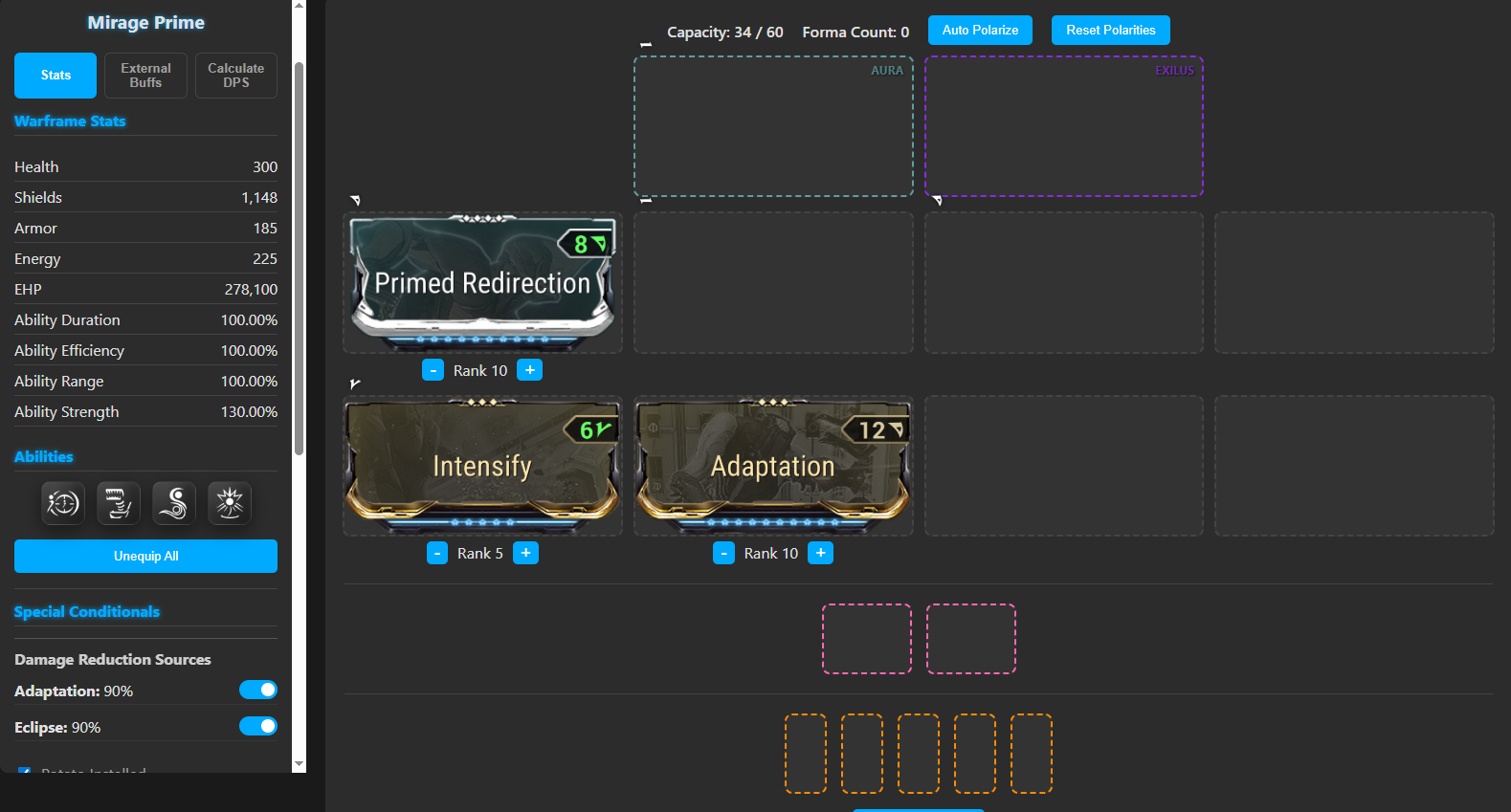
Task: Click the Health value 300
Action: pos(265,167)
